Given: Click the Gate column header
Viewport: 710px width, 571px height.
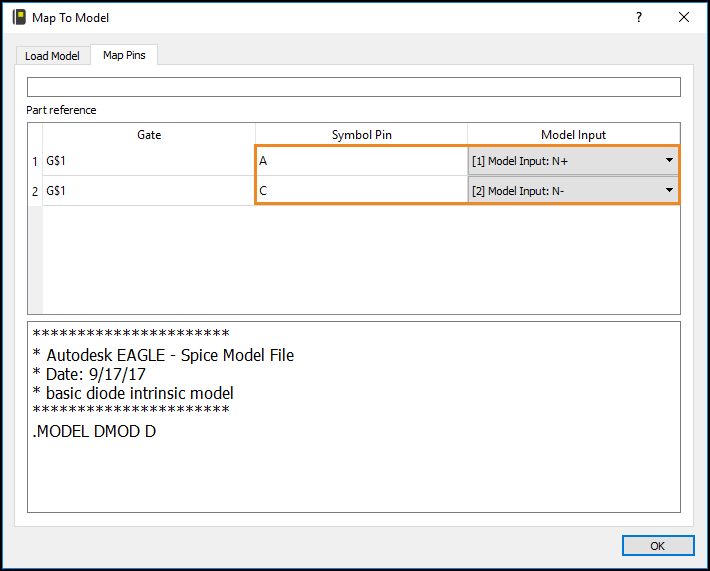Looking at the screenshot, I should click(x=149, y=134).
